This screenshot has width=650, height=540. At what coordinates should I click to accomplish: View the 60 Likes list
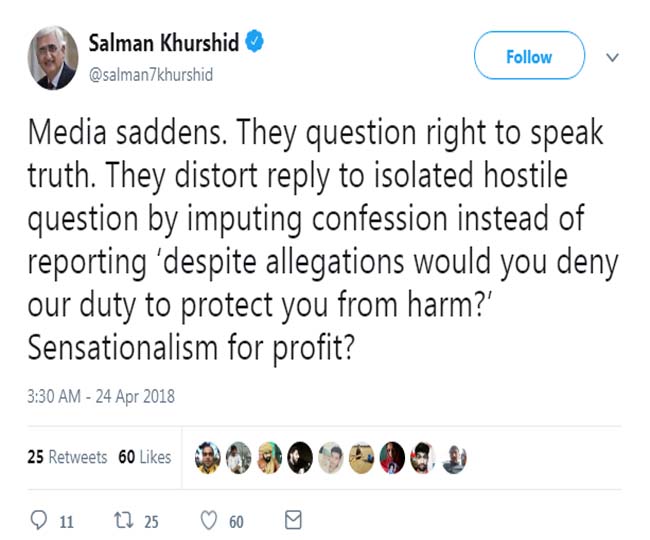pos(145,457)
